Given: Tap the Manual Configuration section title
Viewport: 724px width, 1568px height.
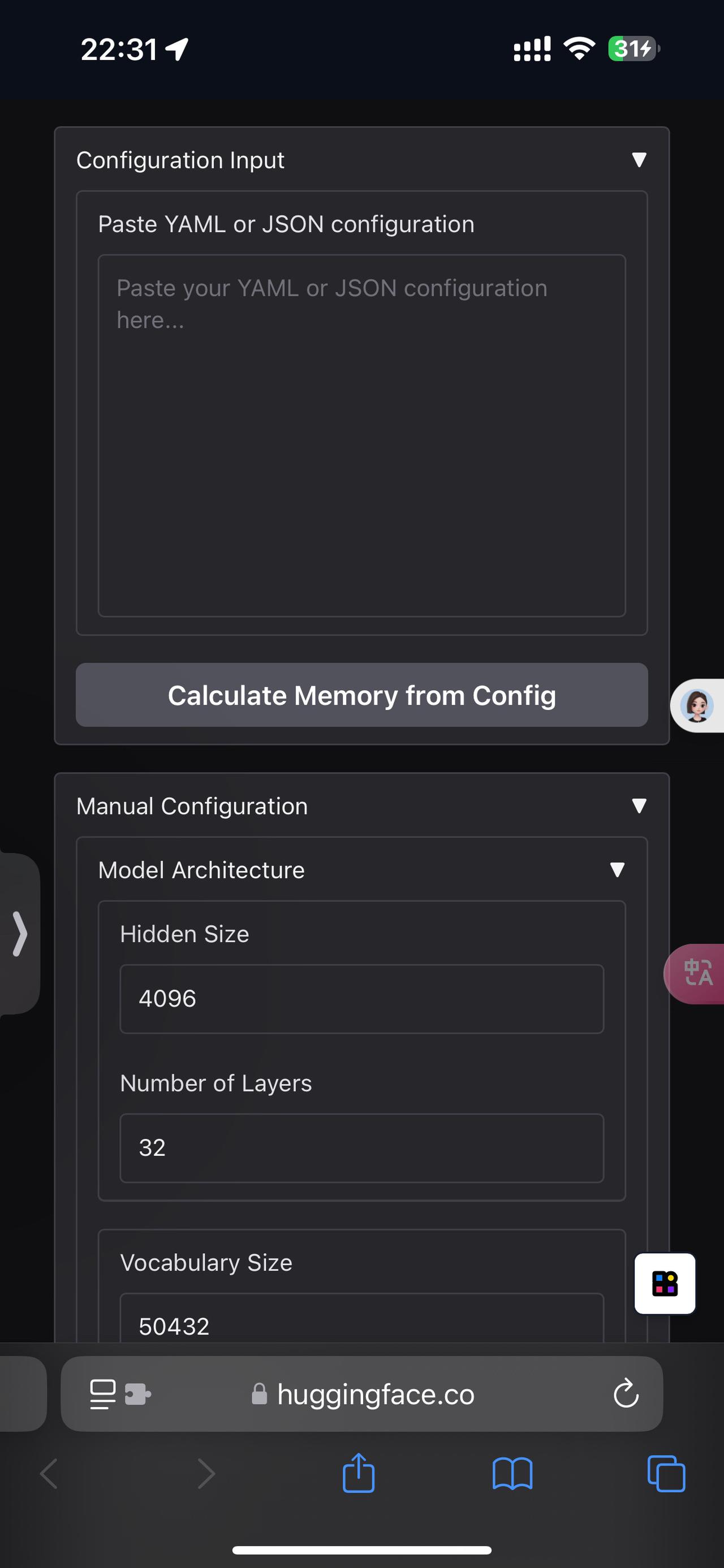Looking at the screenshot, I should click(x=192, y=806).
